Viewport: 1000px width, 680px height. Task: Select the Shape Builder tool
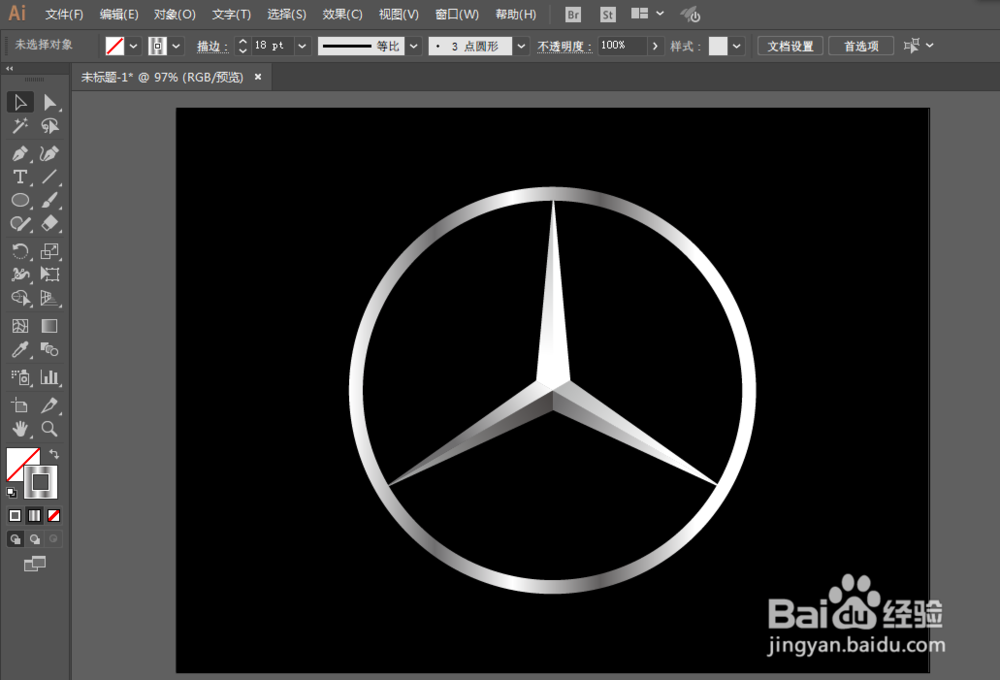click(x=20, y=298)
